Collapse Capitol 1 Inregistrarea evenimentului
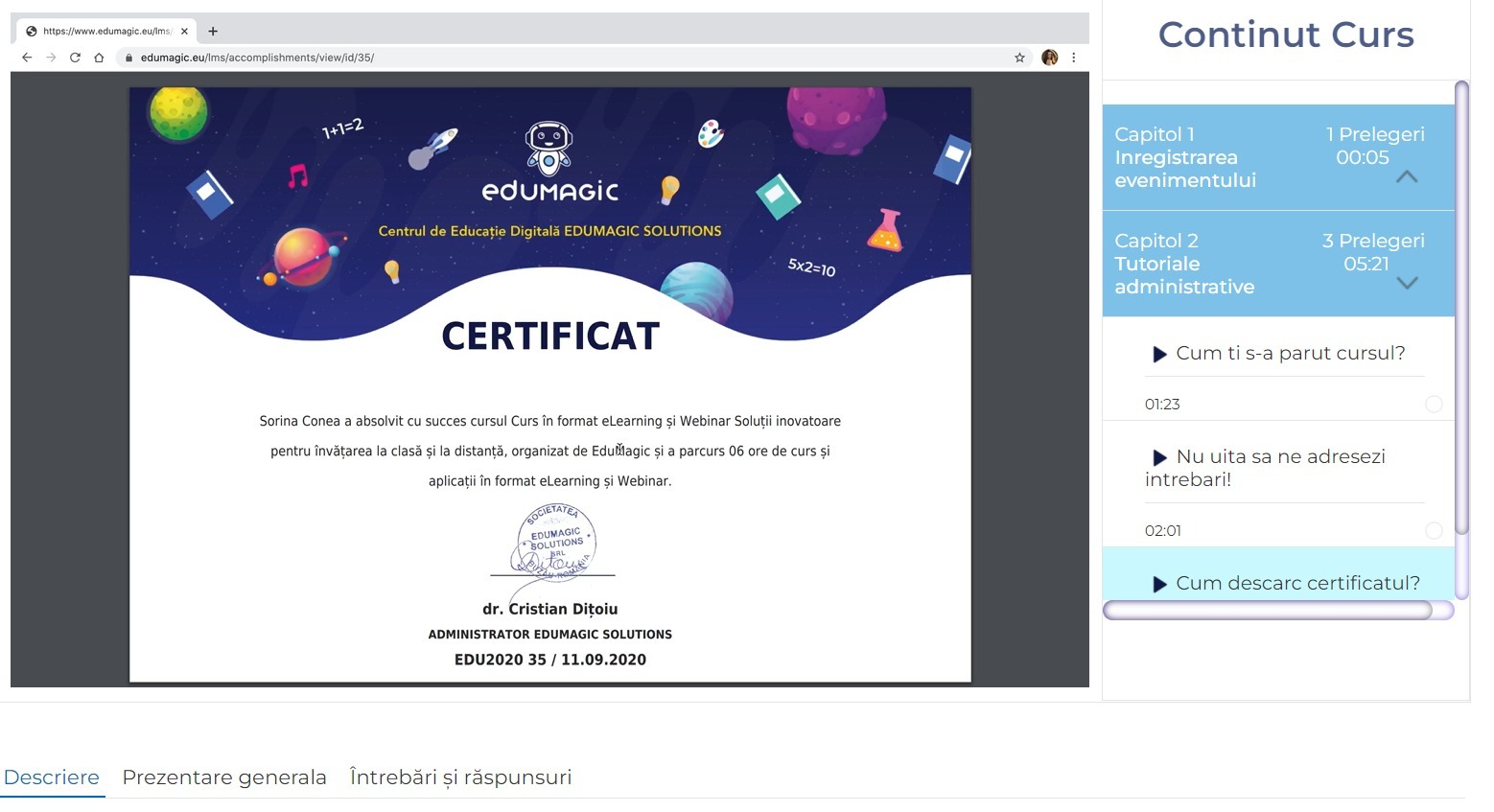1494x812 pixels. 1407,178
